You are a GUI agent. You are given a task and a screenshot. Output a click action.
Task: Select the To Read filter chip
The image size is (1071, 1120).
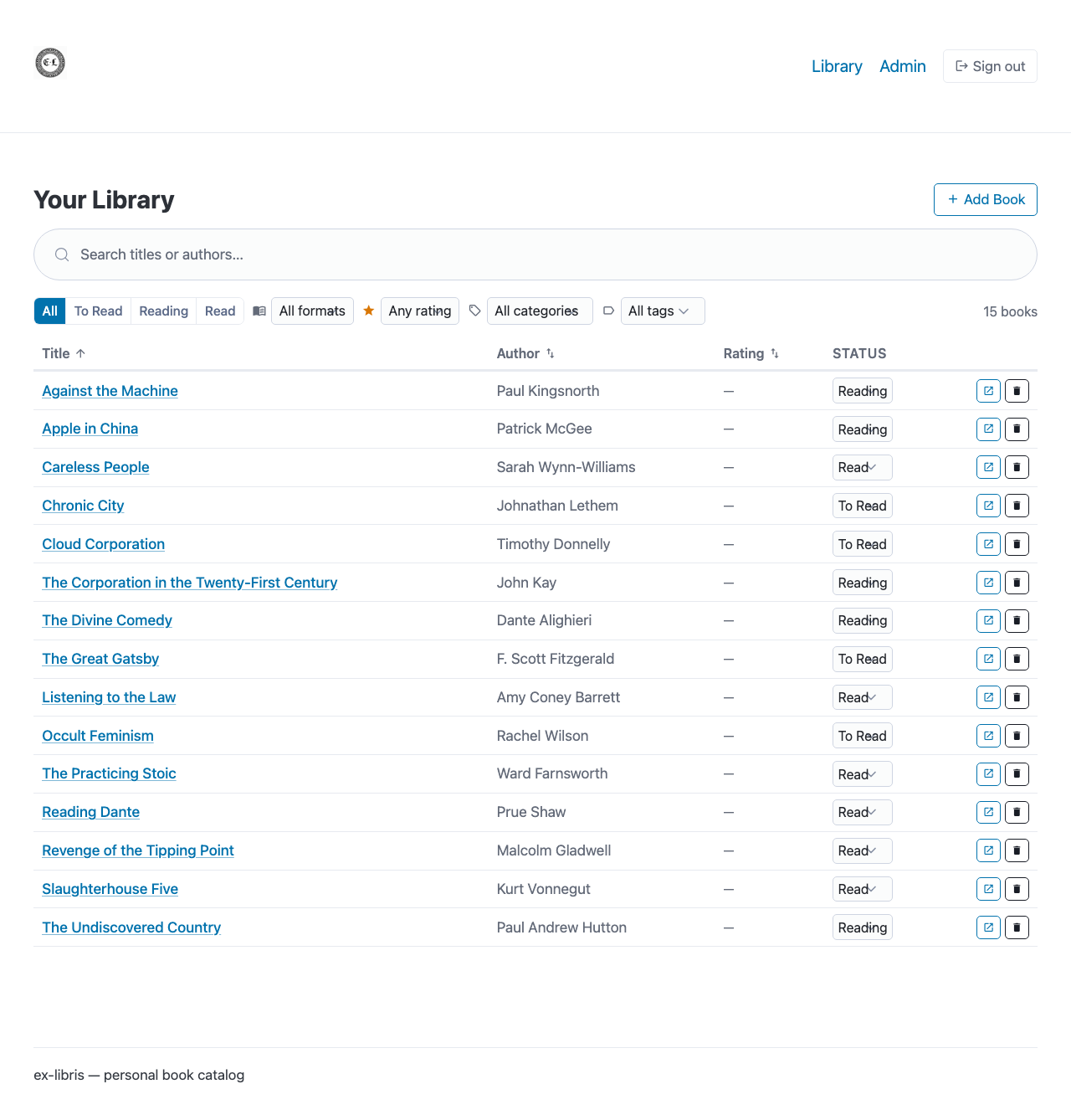pyautogui.click(x=98, y=311)
